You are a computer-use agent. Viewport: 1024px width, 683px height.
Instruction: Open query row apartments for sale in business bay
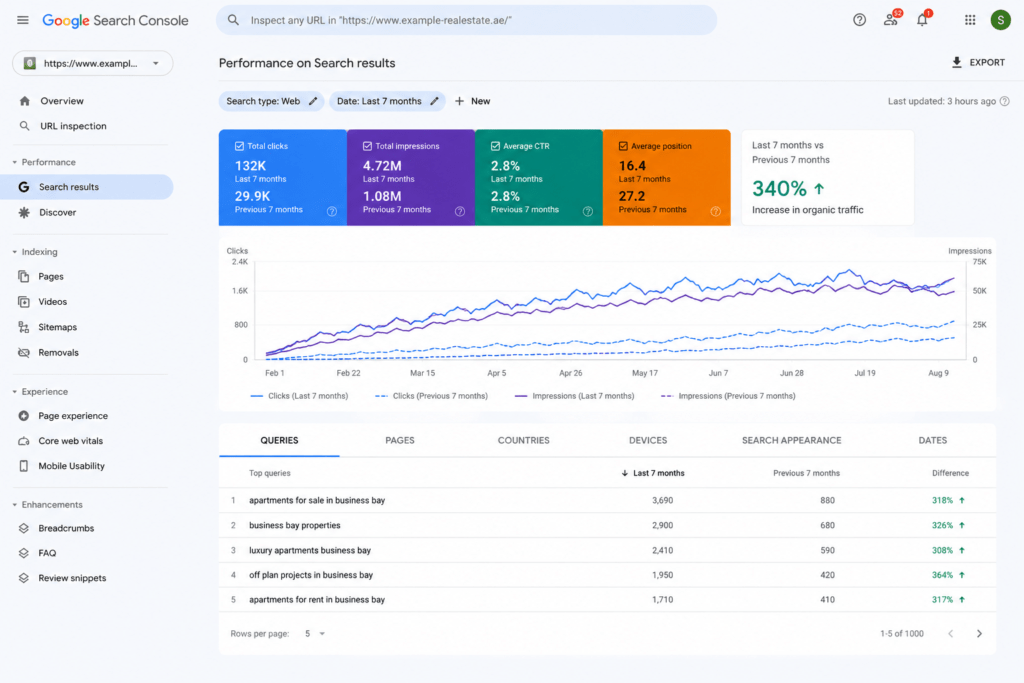[607, 501]
